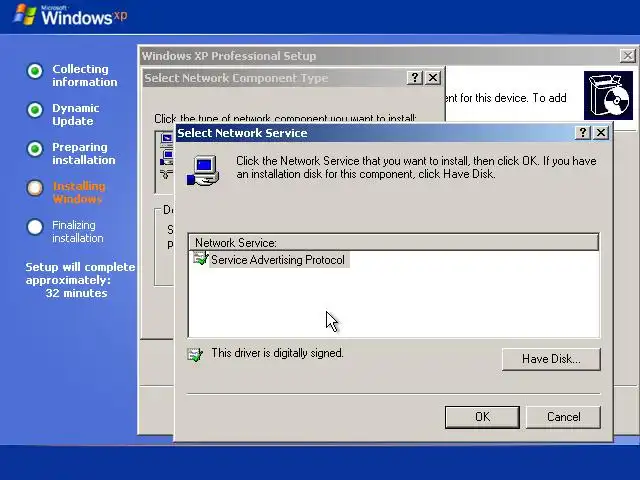The width and height of the screenshot is (640, 480).
Task: Confirm with the OK button
Action: (482, 417)
